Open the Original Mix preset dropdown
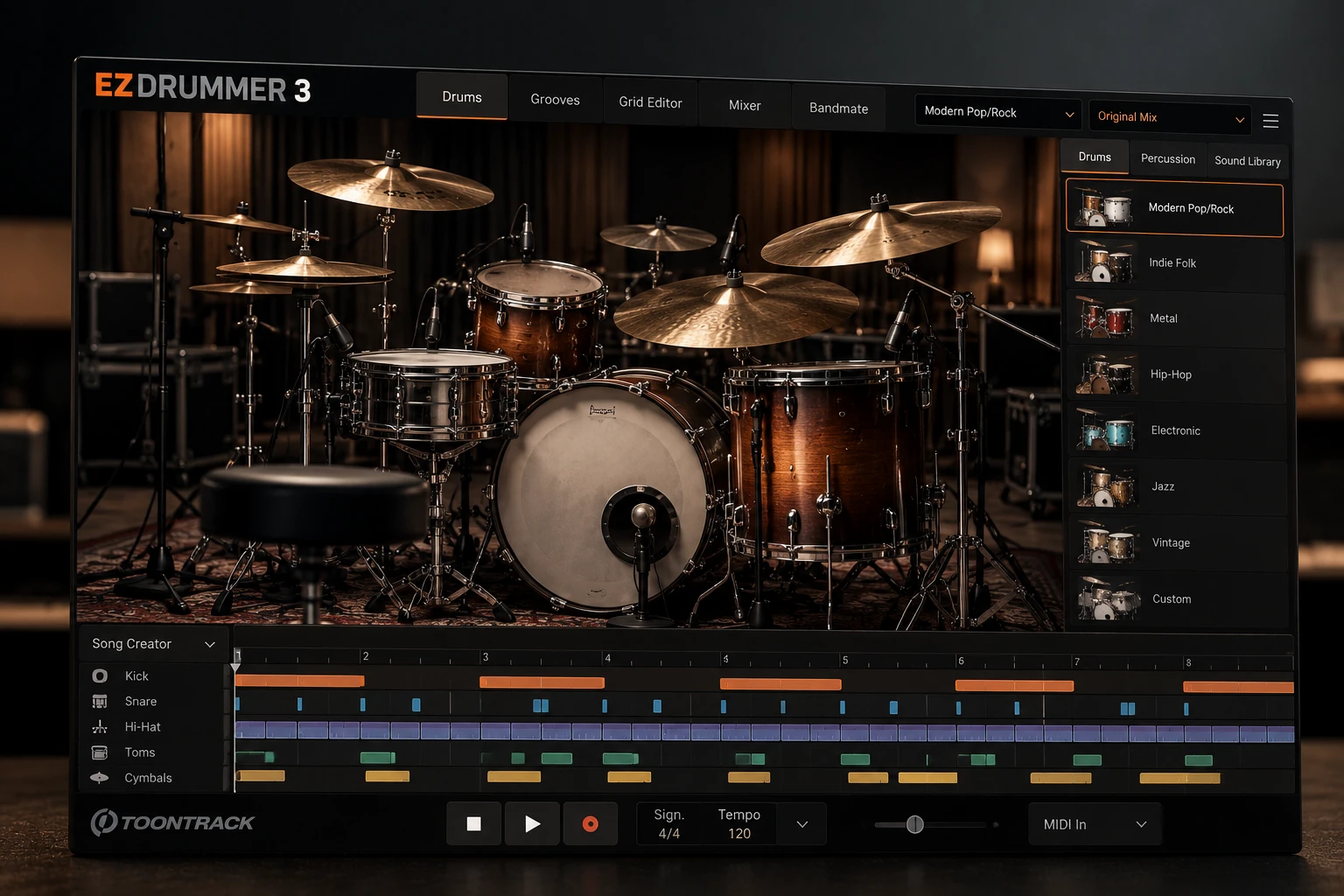1344x896 pixels. [1170, 117]
